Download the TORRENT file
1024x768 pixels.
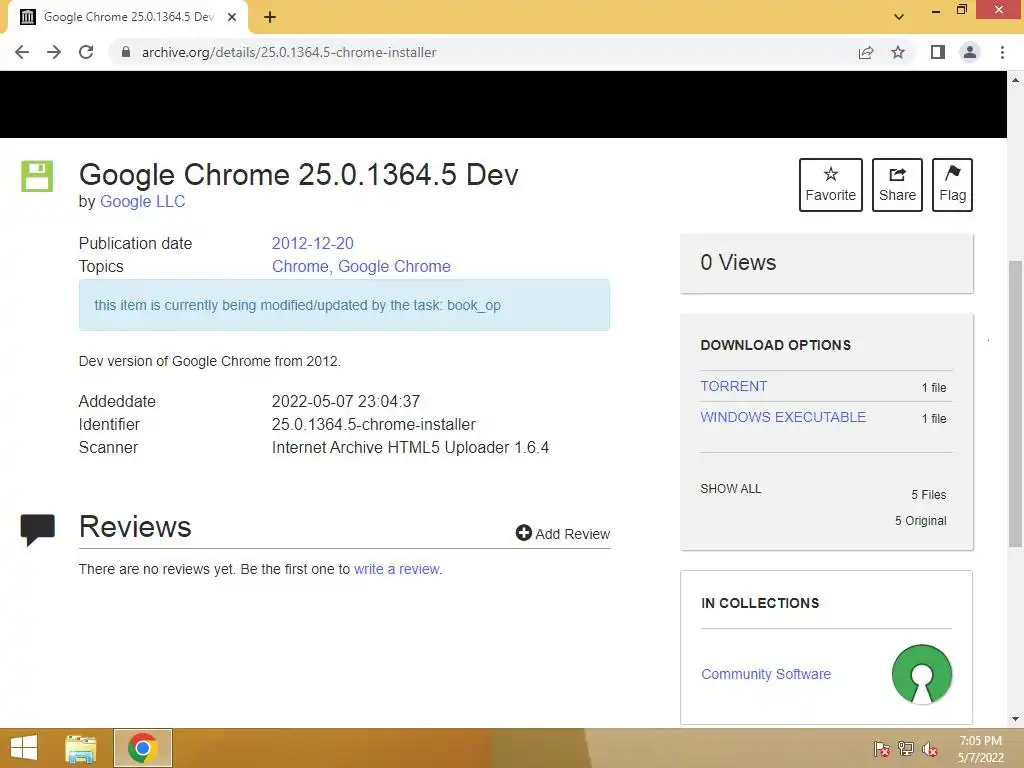(734, 386)
